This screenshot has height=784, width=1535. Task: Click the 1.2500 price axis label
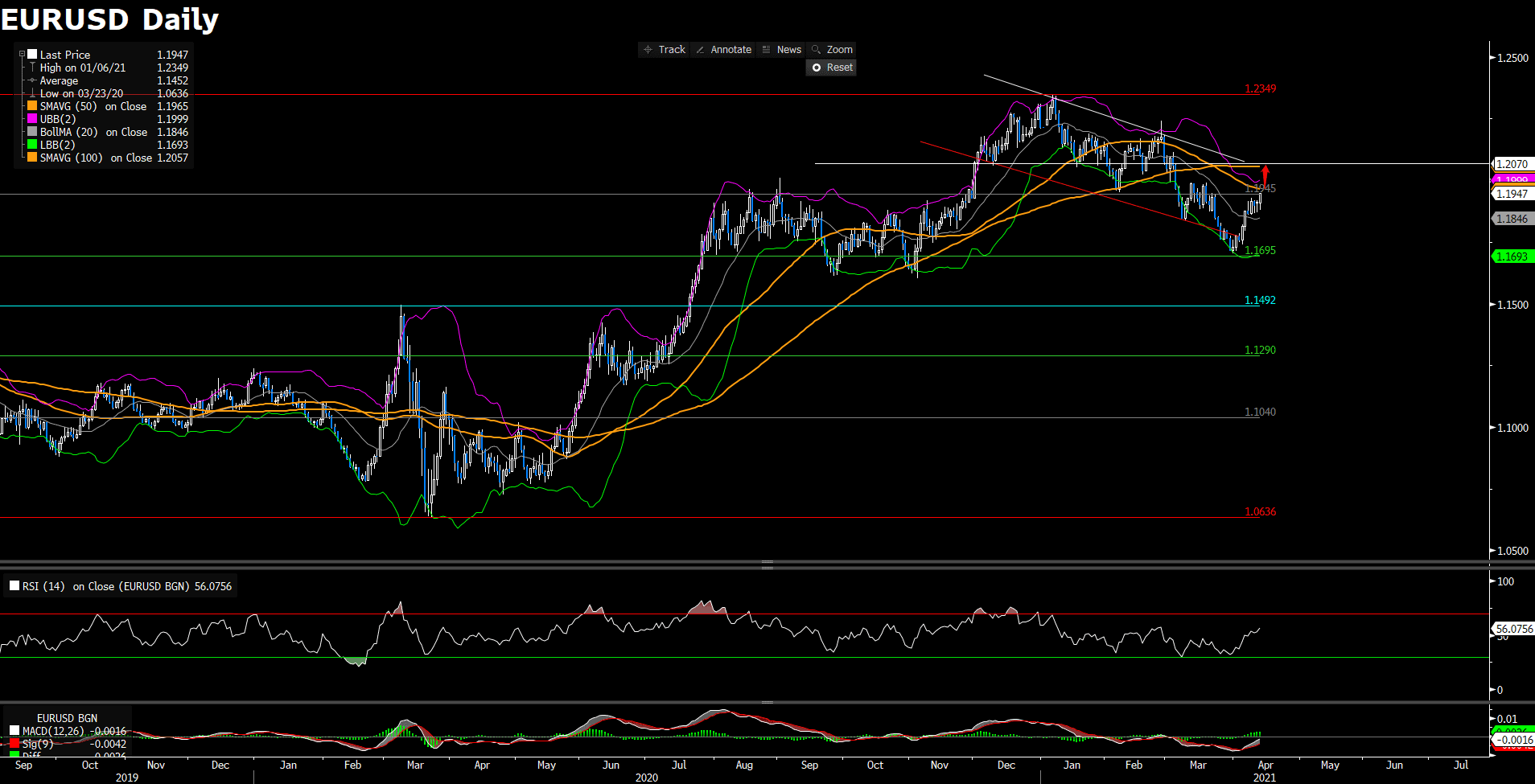pyautogui.click(x=1512, y=58)
